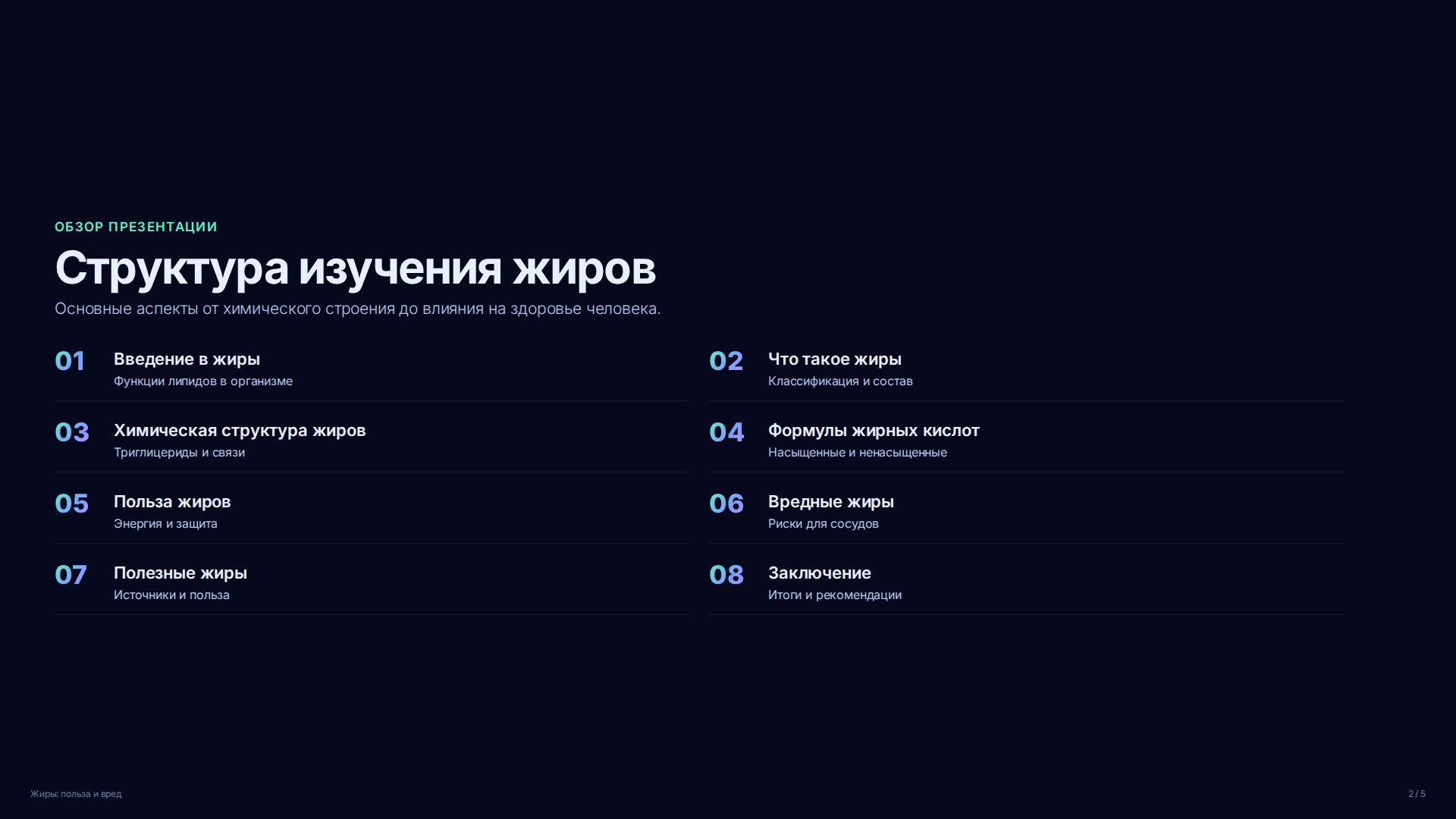Click the number 07
The width and height of the screenshot is (1456, 819).
(x=71, y=575)
